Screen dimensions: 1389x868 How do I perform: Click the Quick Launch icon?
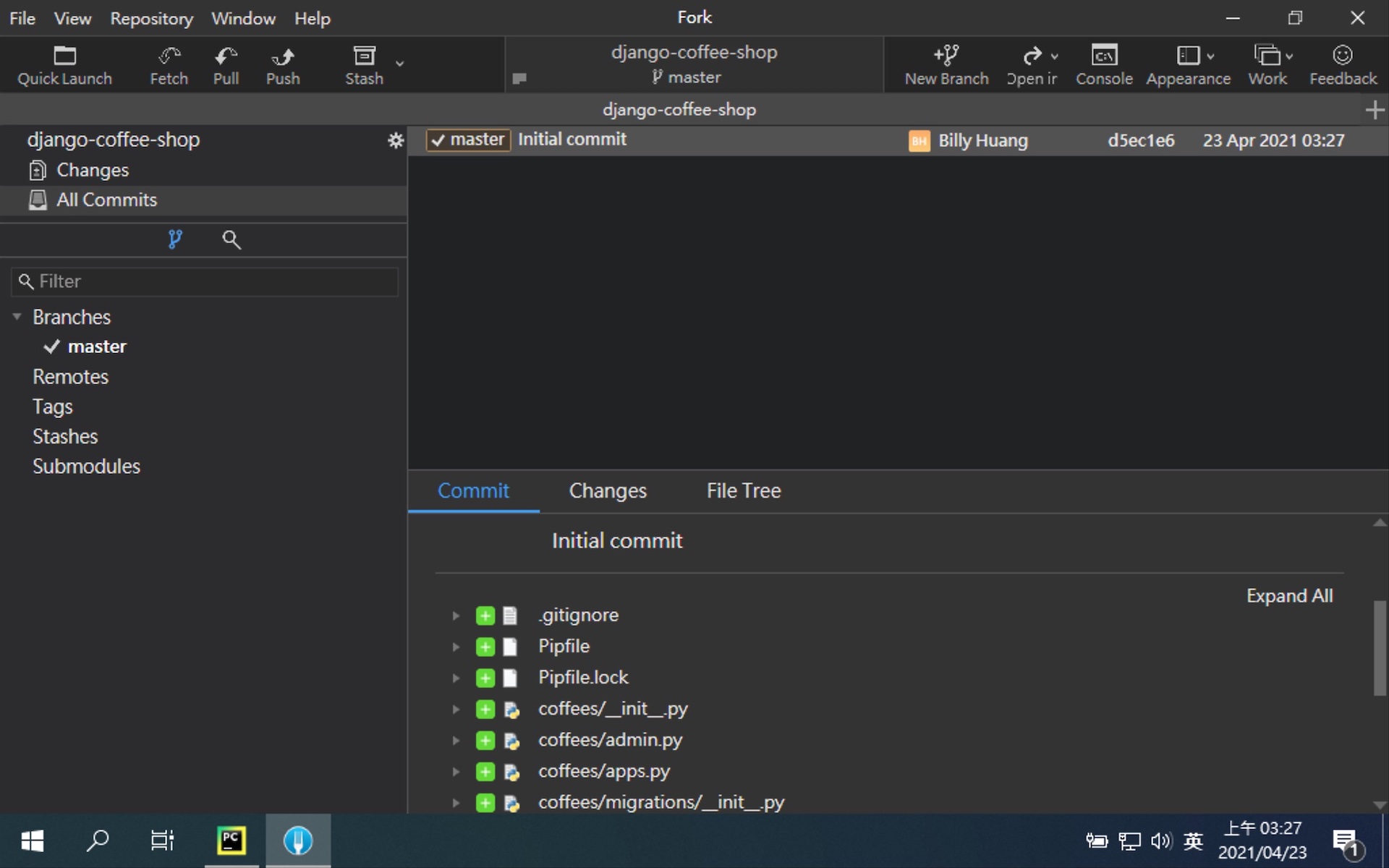[65, 64]
